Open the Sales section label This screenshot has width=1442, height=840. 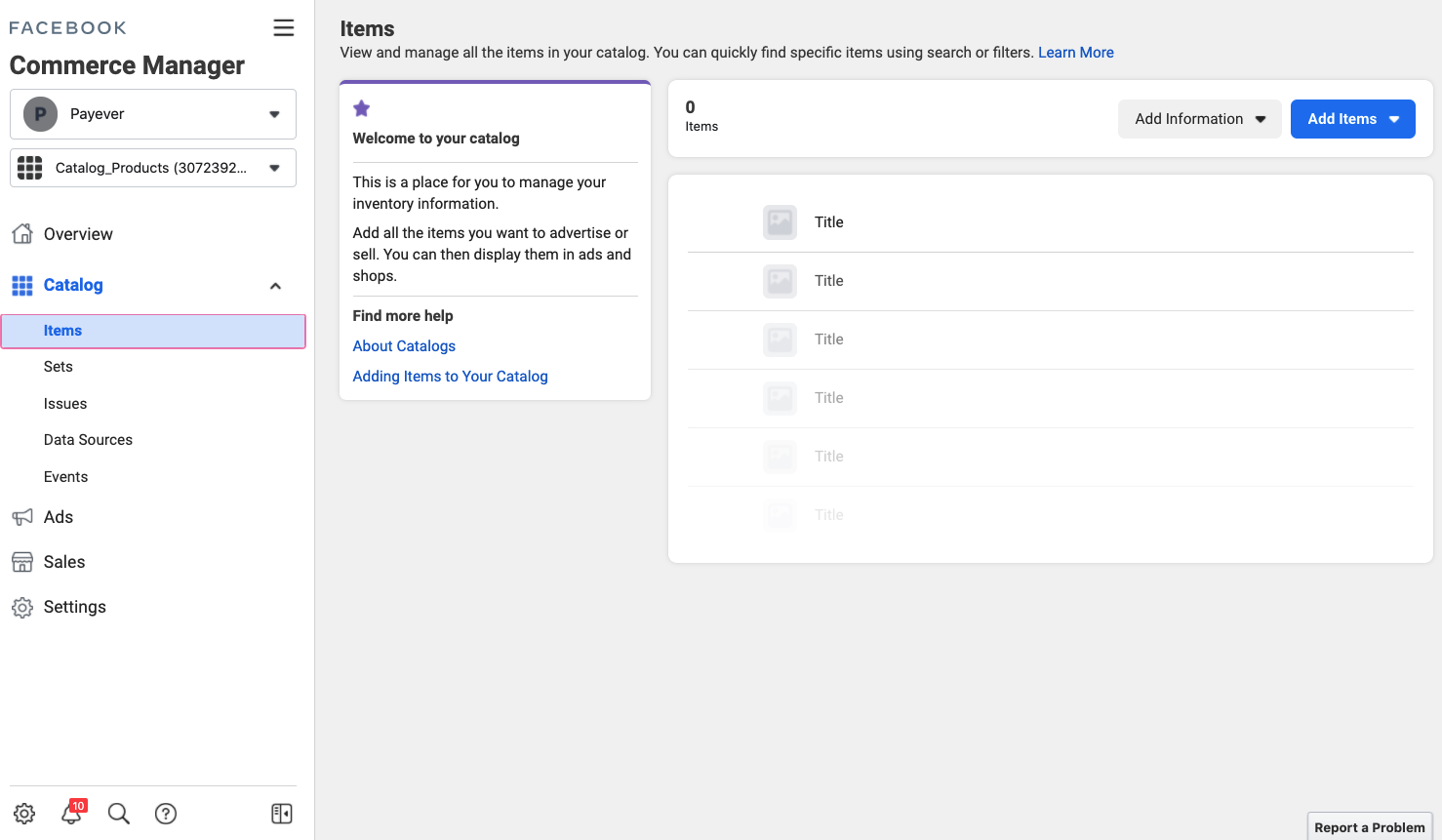tap(64, 562)
